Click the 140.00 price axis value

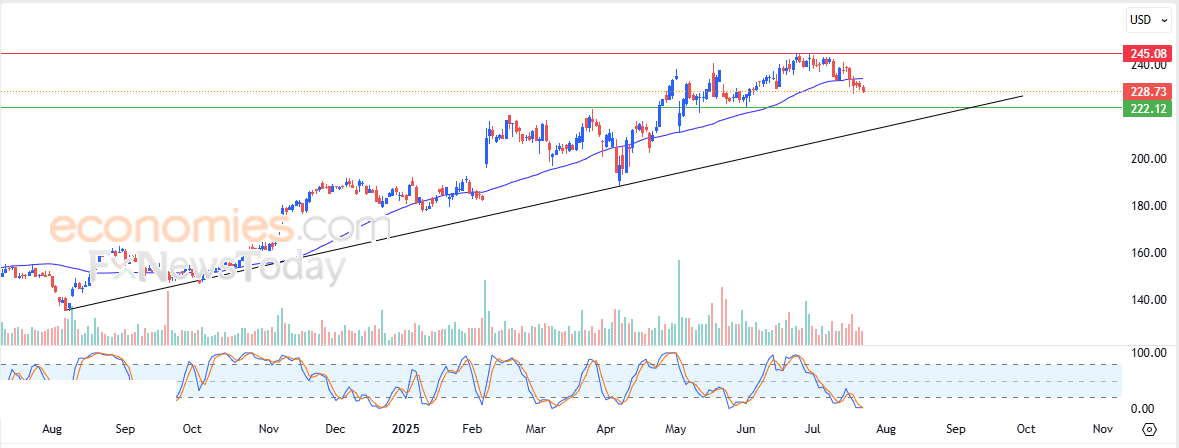pos(1150,300)
